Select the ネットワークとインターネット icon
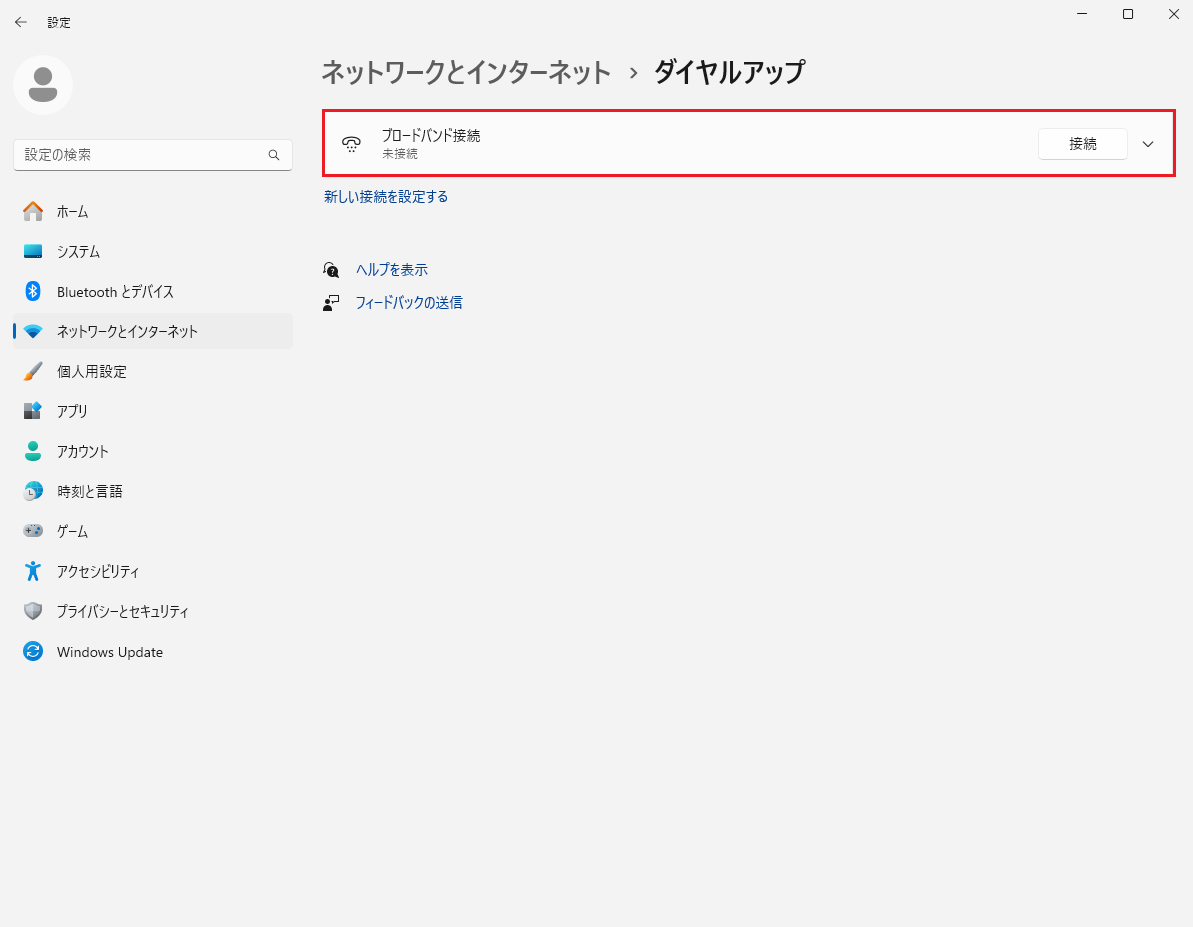The width and height of the screenshot is (1193, 927). [31, 331]
